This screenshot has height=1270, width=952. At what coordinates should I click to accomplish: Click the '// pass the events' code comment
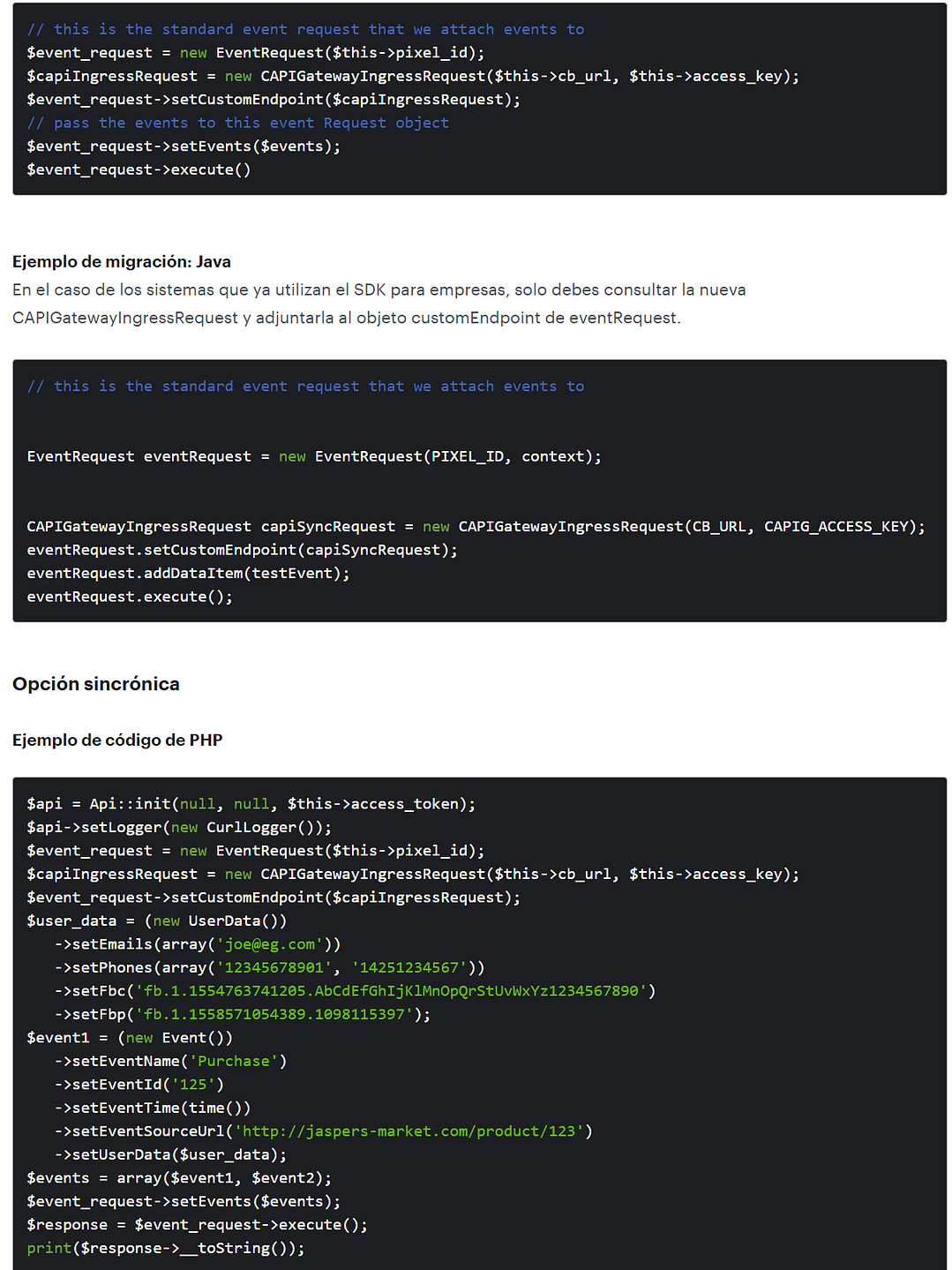point(238,123)
